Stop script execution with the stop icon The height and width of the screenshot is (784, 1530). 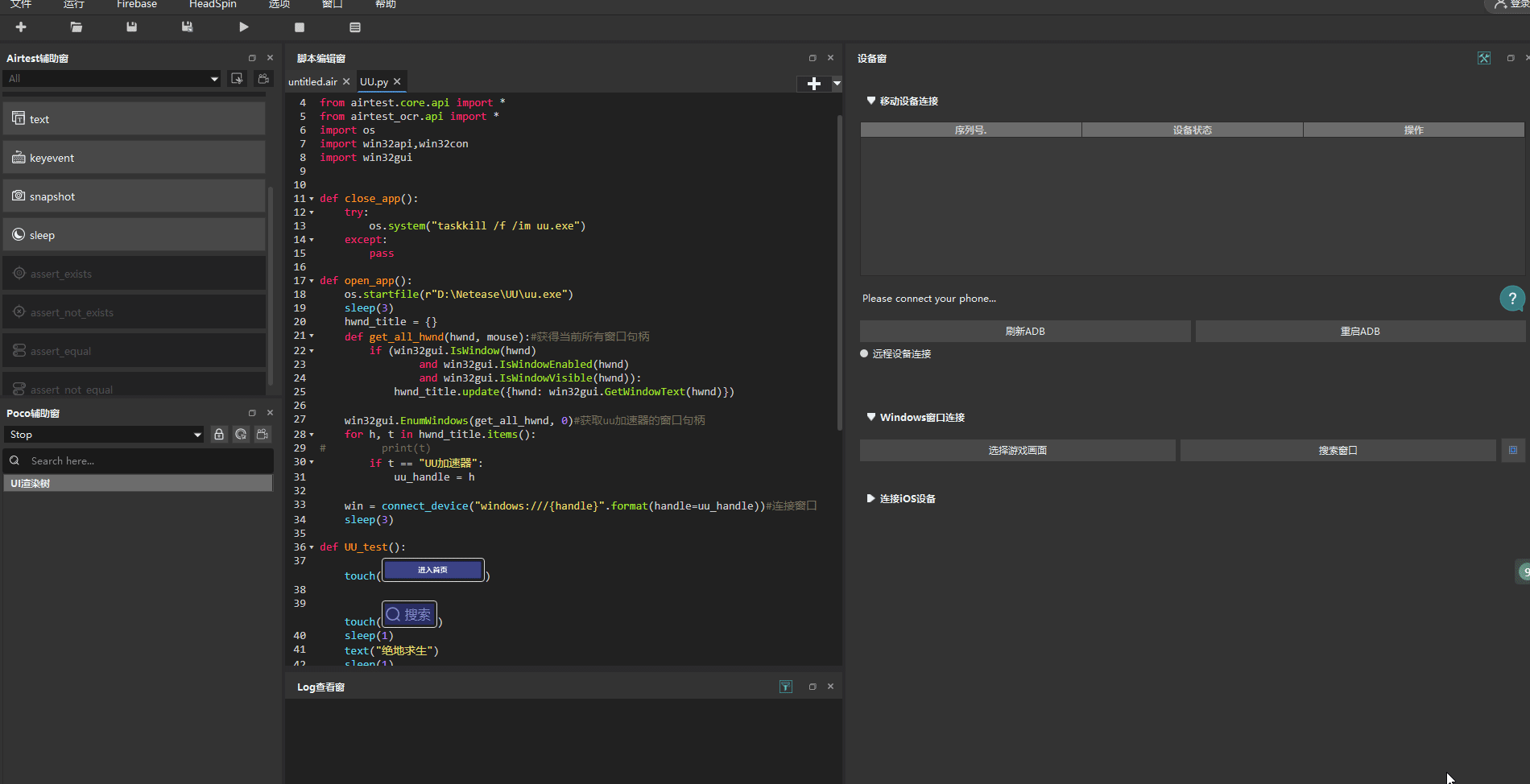300,27
